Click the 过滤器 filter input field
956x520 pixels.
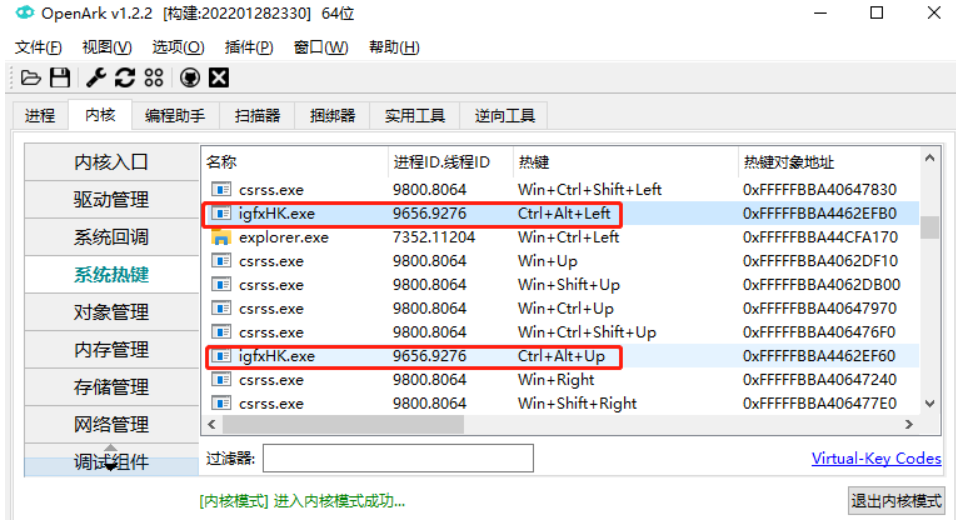tap(398, 458)
